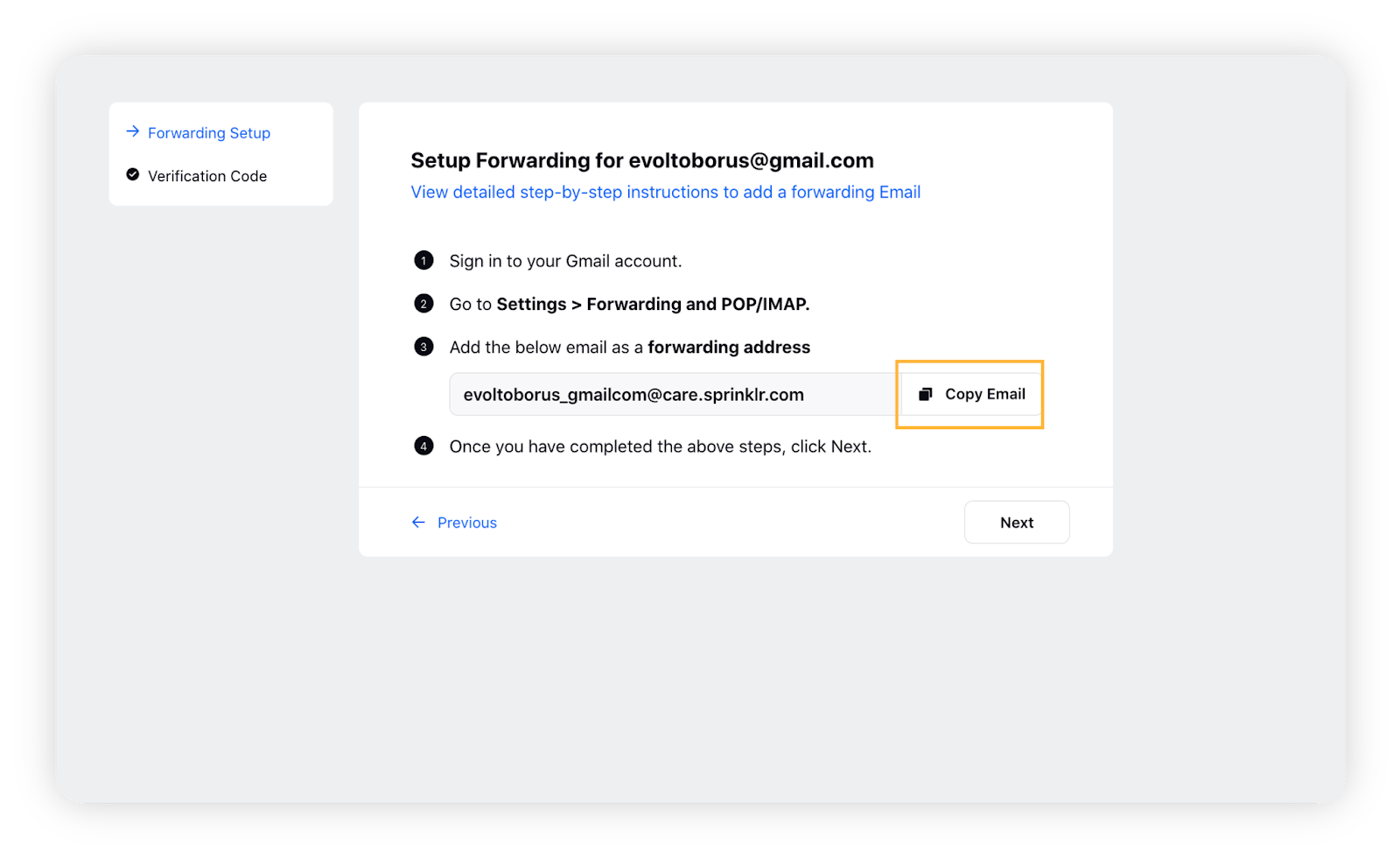Click the step 1 number badge
The width and height of the screenshot is (1400, 858).
pyautogui.click(x=423, y=261)
